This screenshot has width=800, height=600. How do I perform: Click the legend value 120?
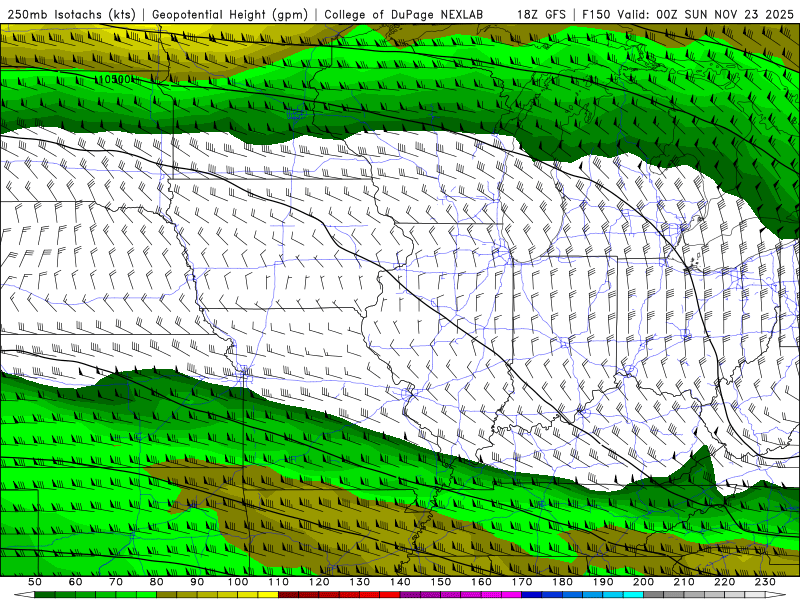(x=319, y=582)
